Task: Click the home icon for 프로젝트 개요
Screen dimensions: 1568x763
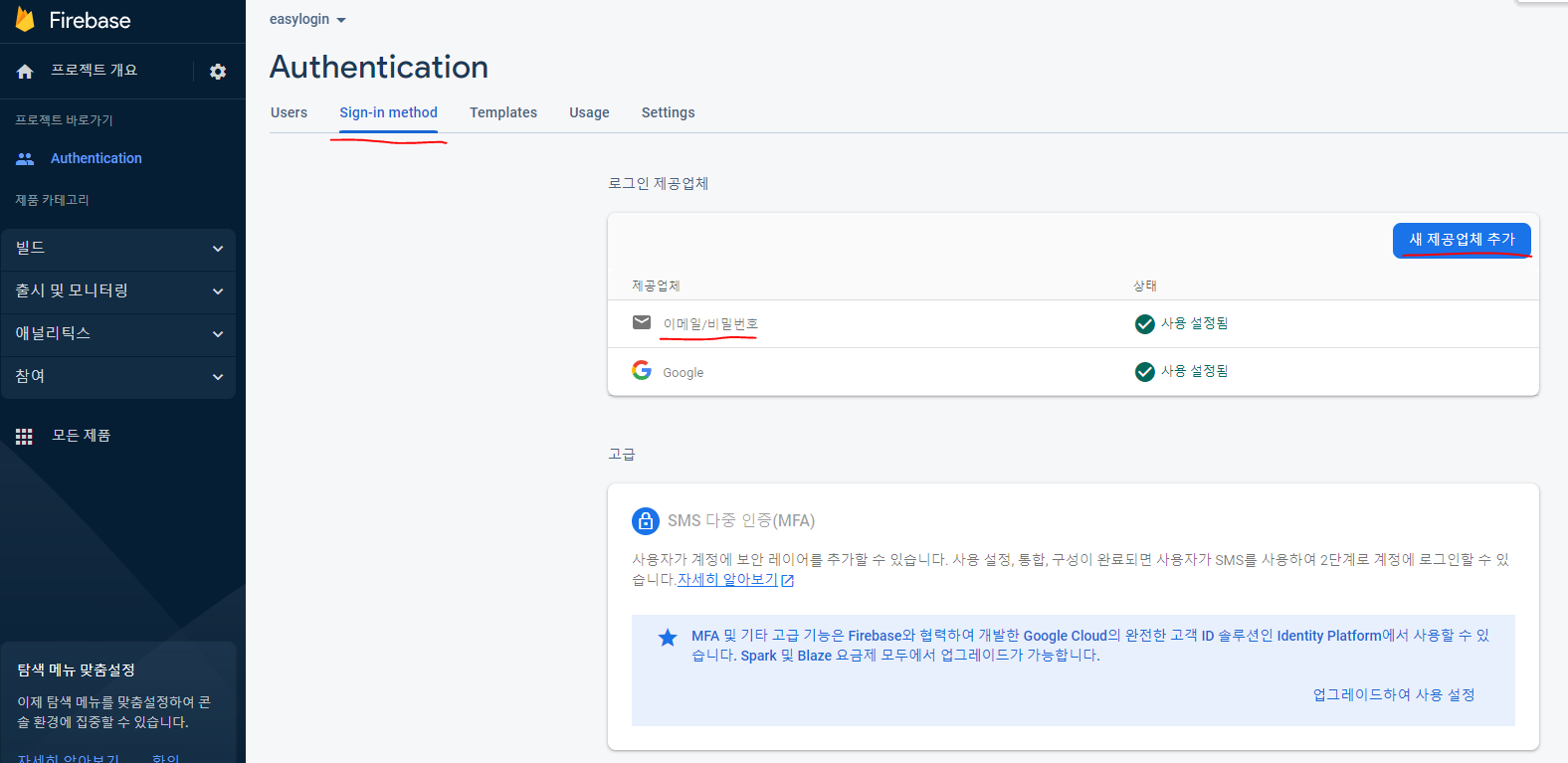Action: point(25,72)
